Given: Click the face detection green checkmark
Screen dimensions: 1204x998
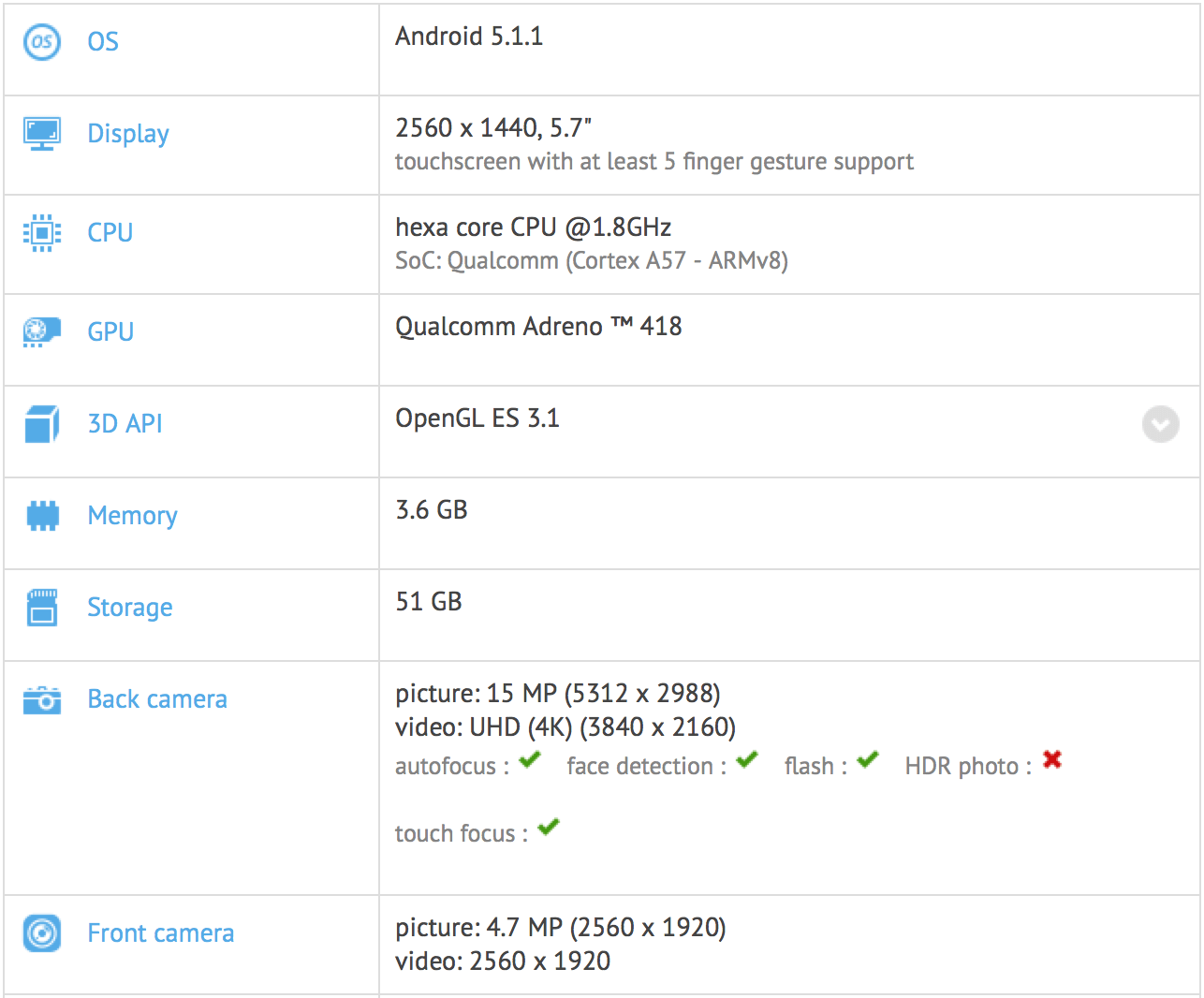Looking at the screenshot, I should point(746,759).
